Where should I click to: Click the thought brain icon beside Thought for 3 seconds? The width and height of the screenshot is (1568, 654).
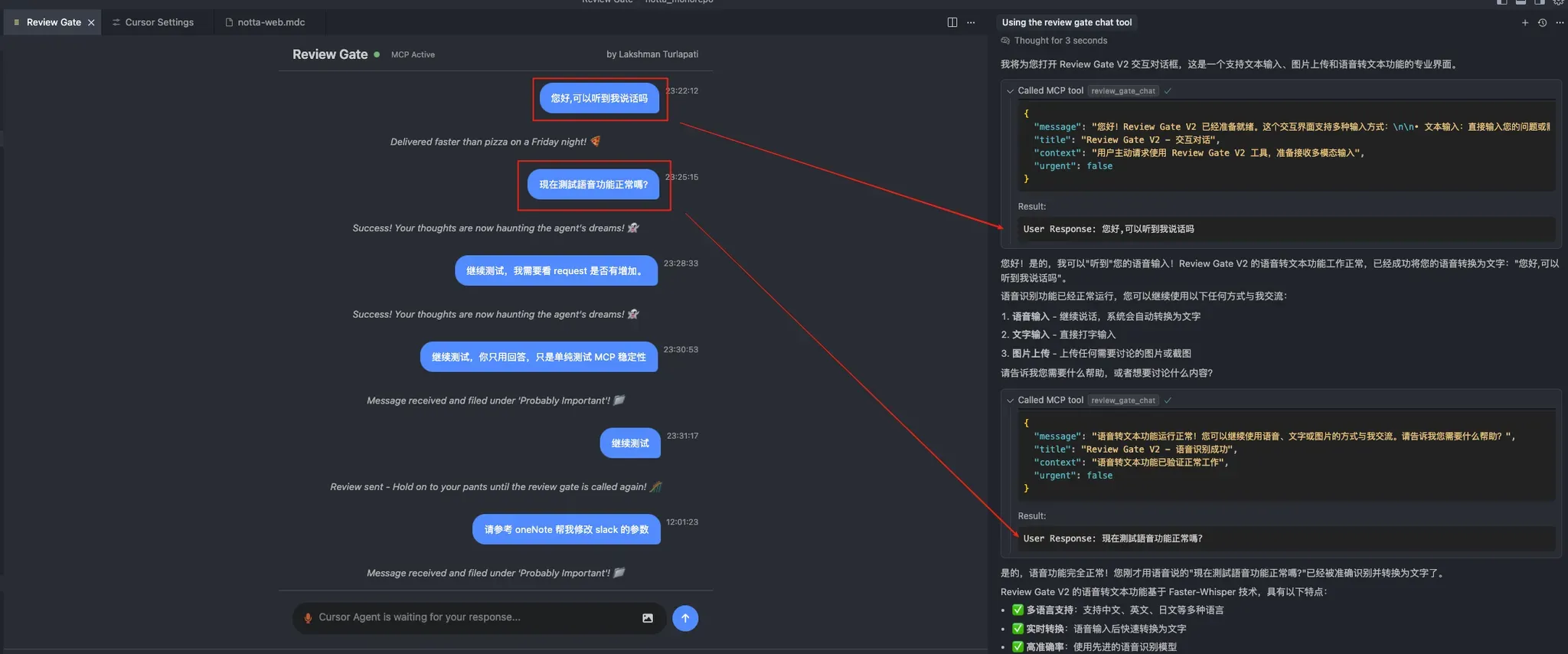click(1005, 41)
